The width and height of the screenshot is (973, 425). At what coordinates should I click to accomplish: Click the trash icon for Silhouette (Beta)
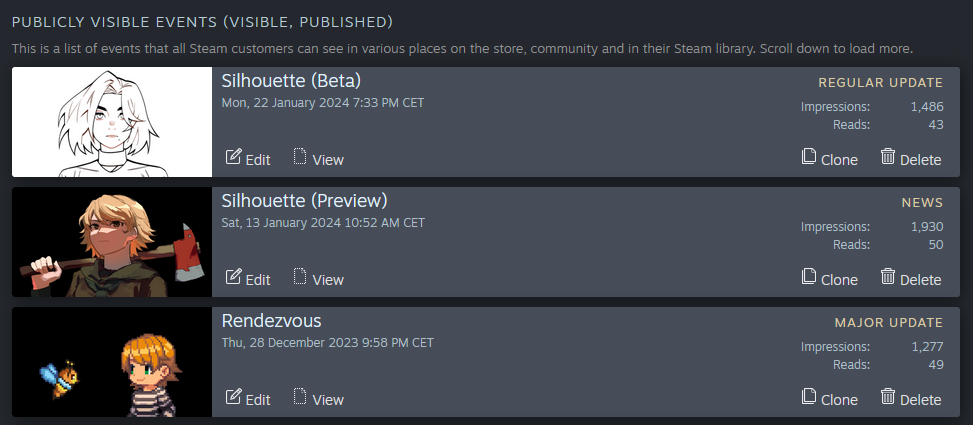[888, 156]
